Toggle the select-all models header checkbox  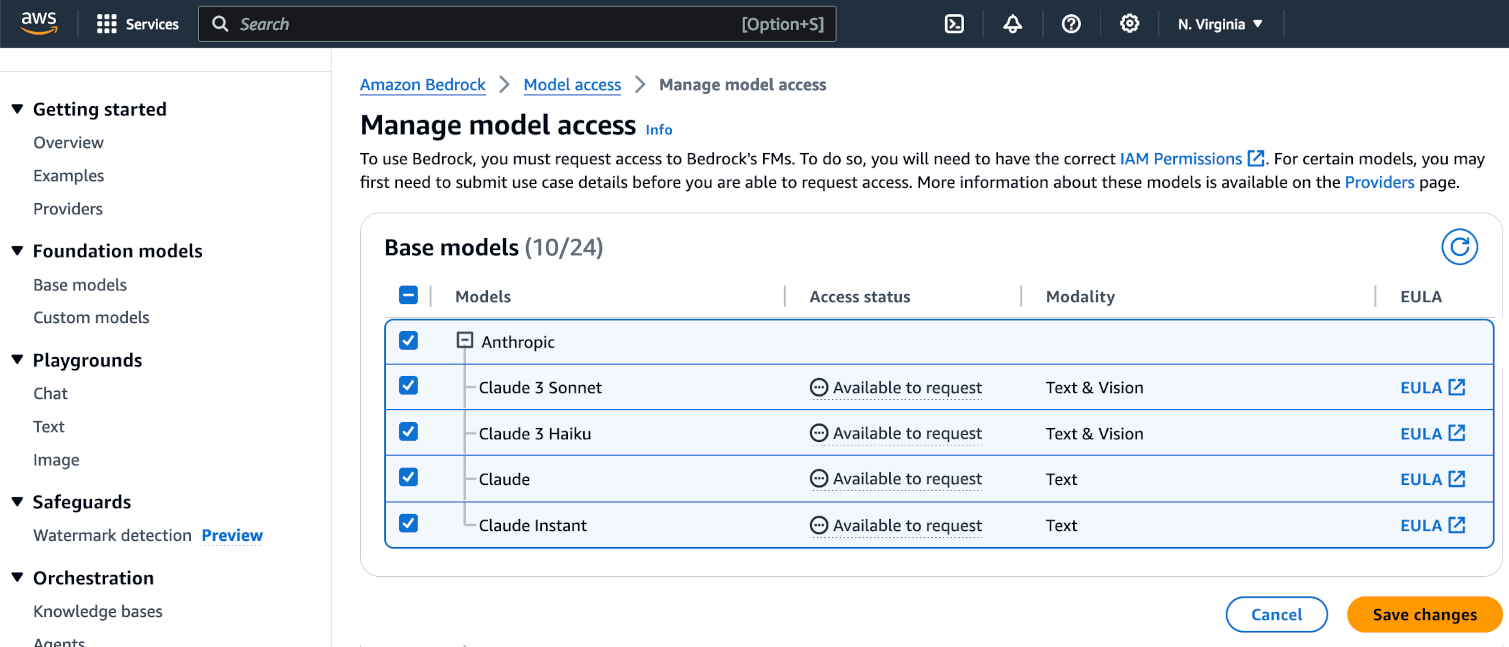408,295
